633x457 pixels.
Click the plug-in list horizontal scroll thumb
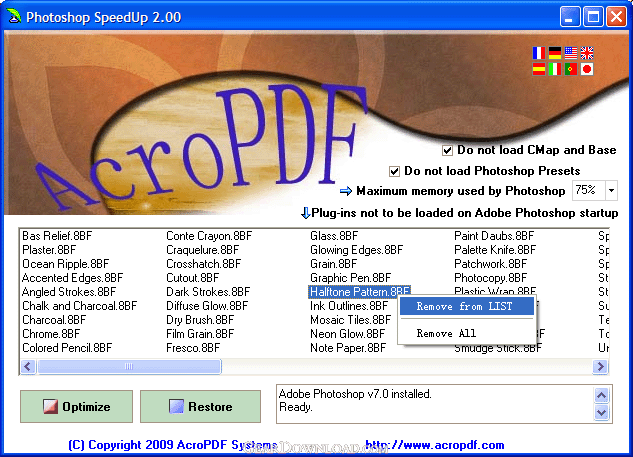(x=129, y=367)
